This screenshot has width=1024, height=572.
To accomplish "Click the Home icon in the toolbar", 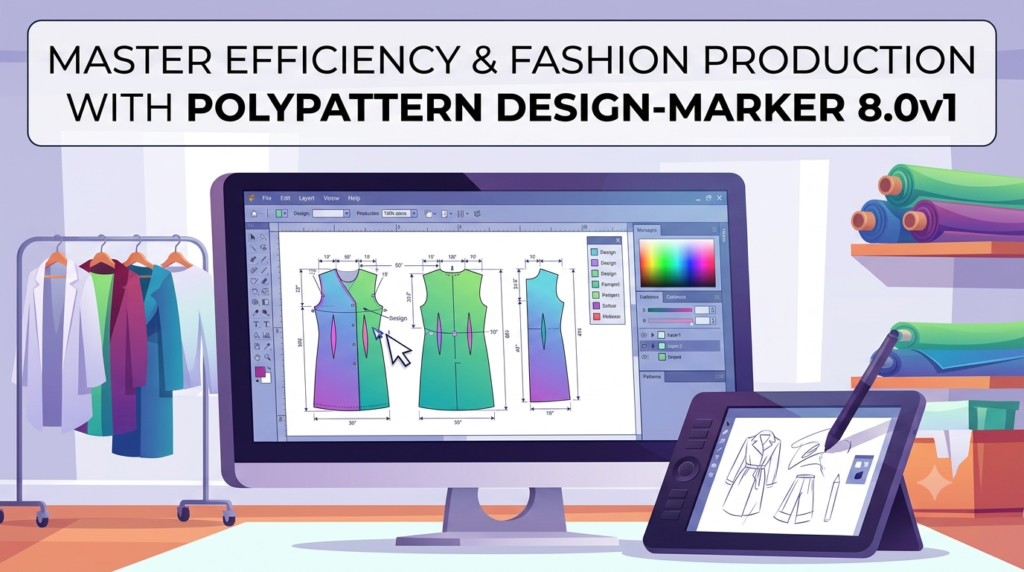I will click(254, 214).
